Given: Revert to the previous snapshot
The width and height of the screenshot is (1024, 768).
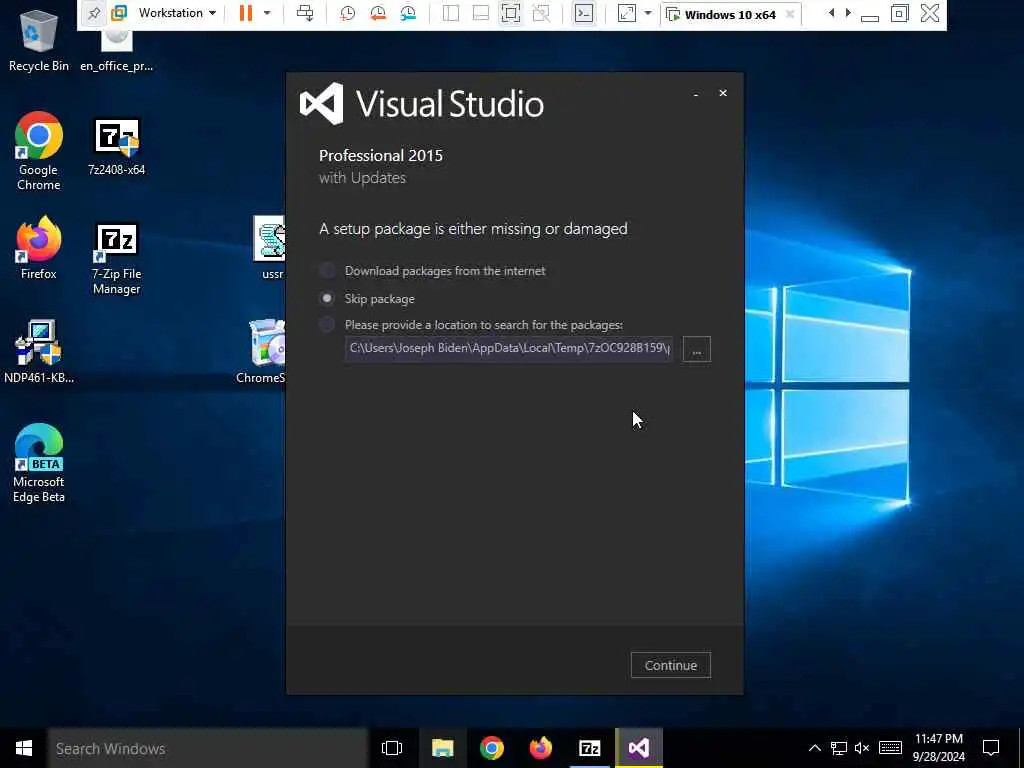Looking at the screenshot, I should pyautogui.click(x=377, y=13).
